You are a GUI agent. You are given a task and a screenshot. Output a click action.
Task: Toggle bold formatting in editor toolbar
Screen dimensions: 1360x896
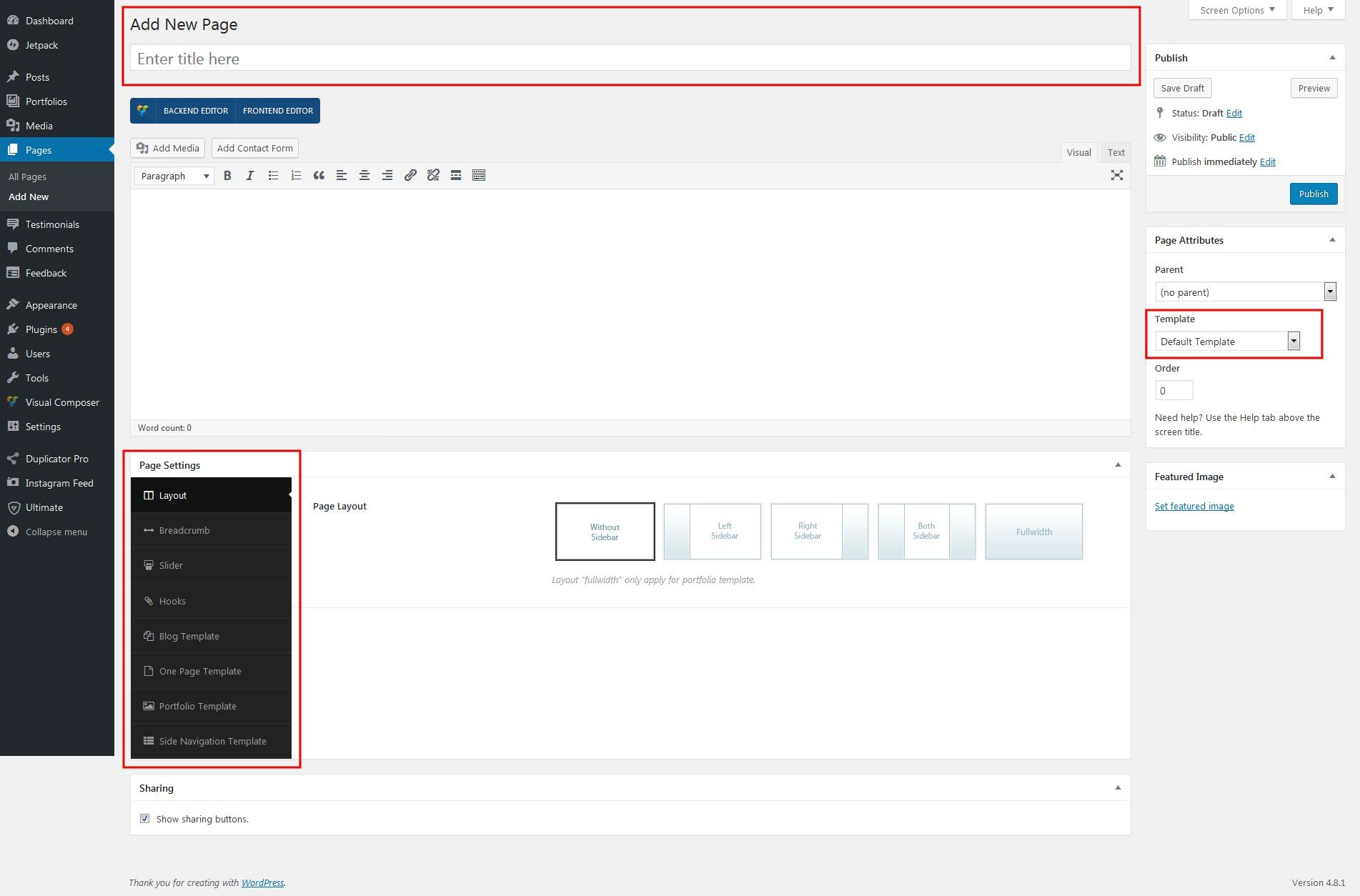[227, 176]
